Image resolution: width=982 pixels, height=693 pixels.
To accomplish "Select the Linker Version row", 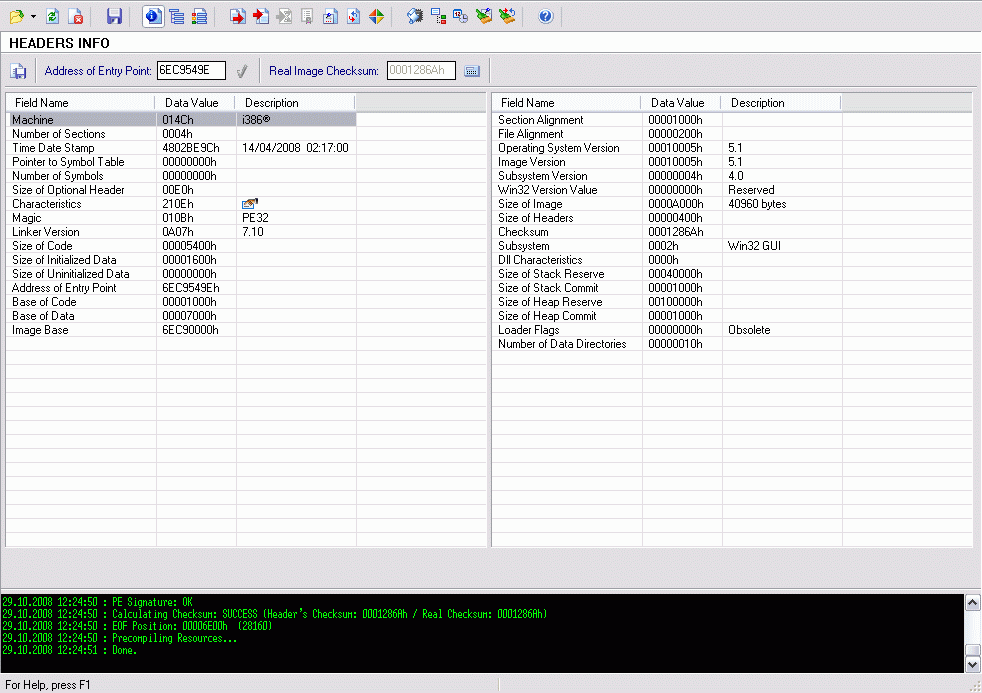I will (182, 232).
